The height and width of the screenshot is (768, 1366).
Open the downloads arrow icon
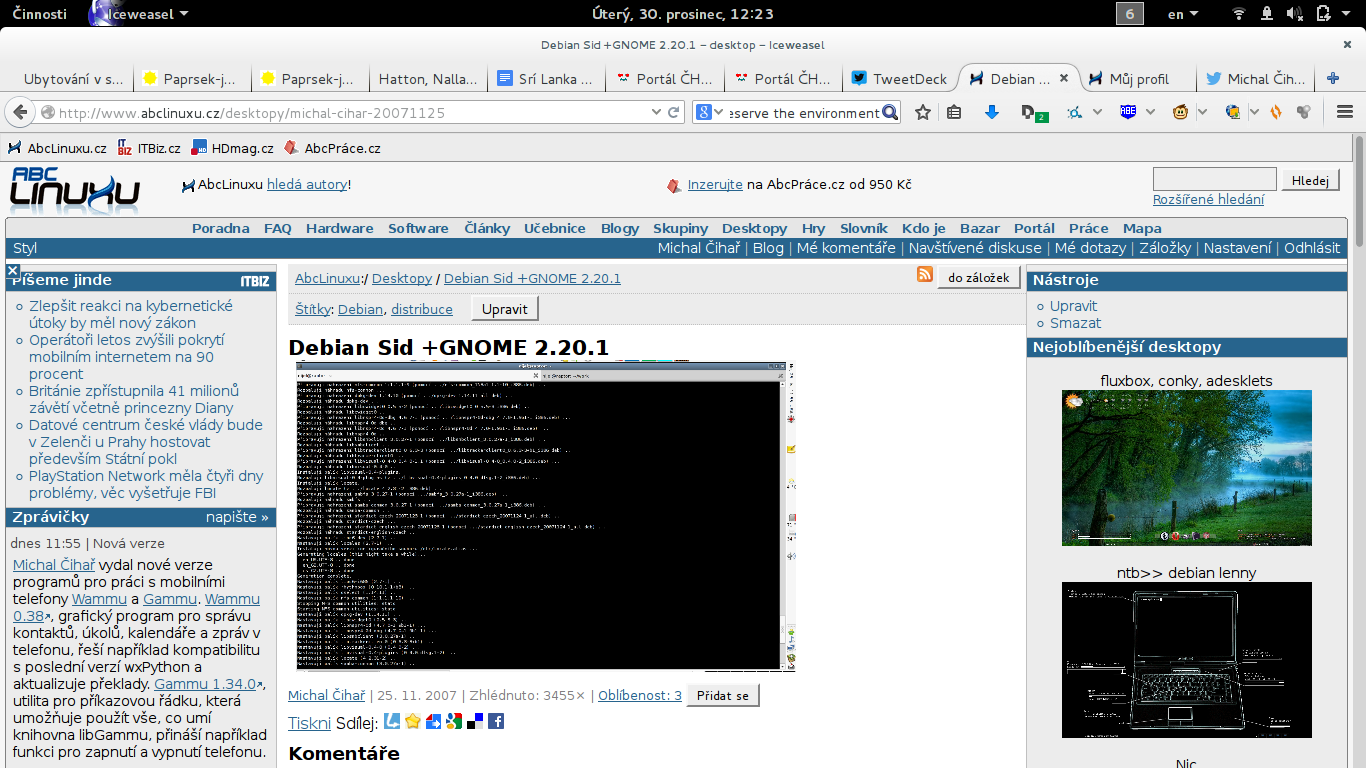click(992, 113)
